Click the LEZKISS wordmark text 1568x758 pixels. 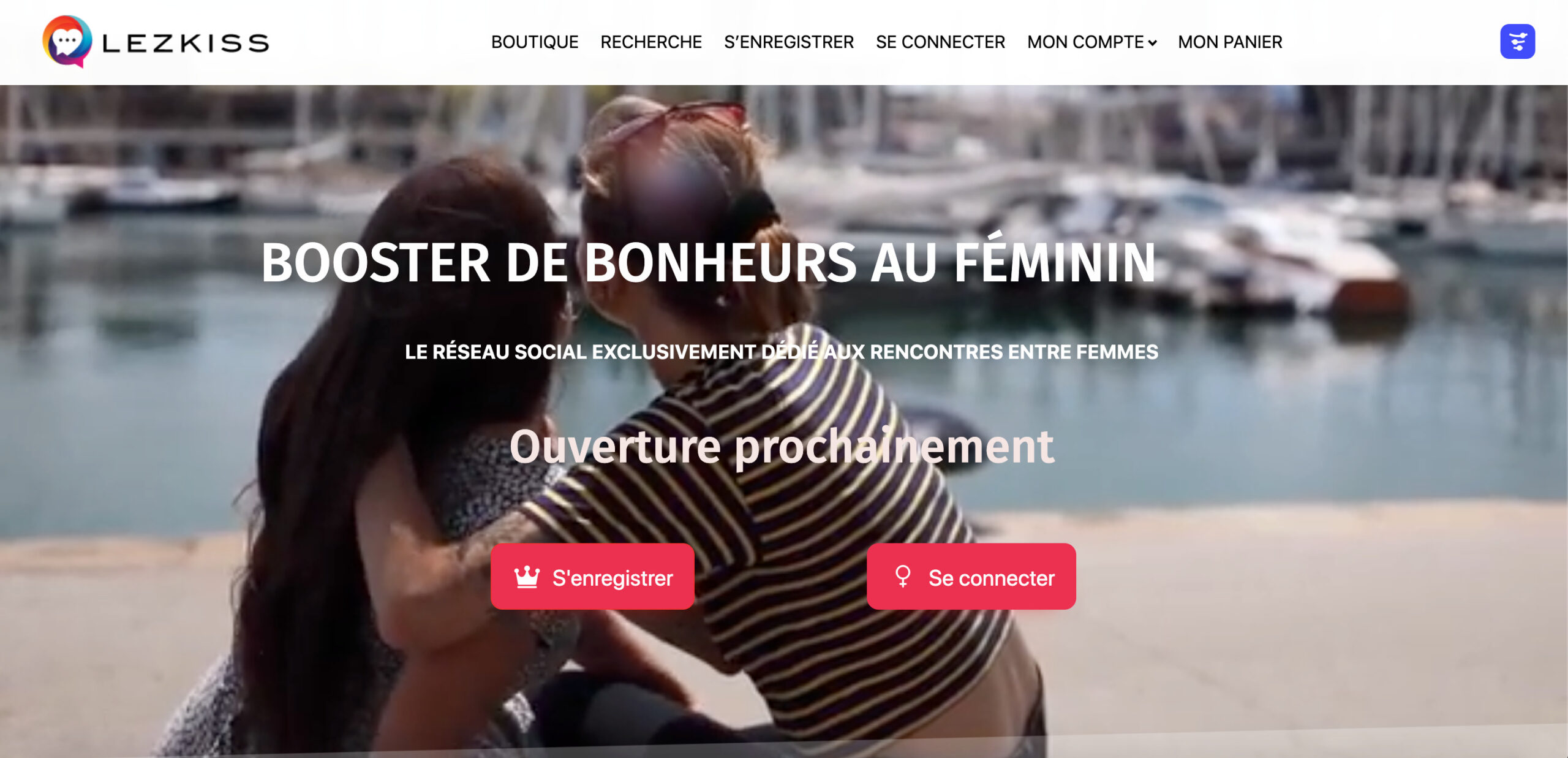pyautogui.click(x=186, y=43)
